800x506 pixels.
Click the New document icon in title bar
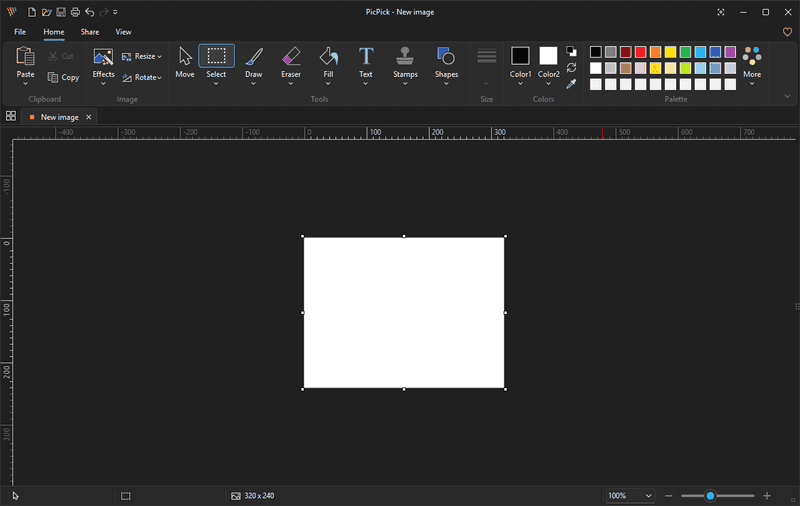click(x=32, y=12)
